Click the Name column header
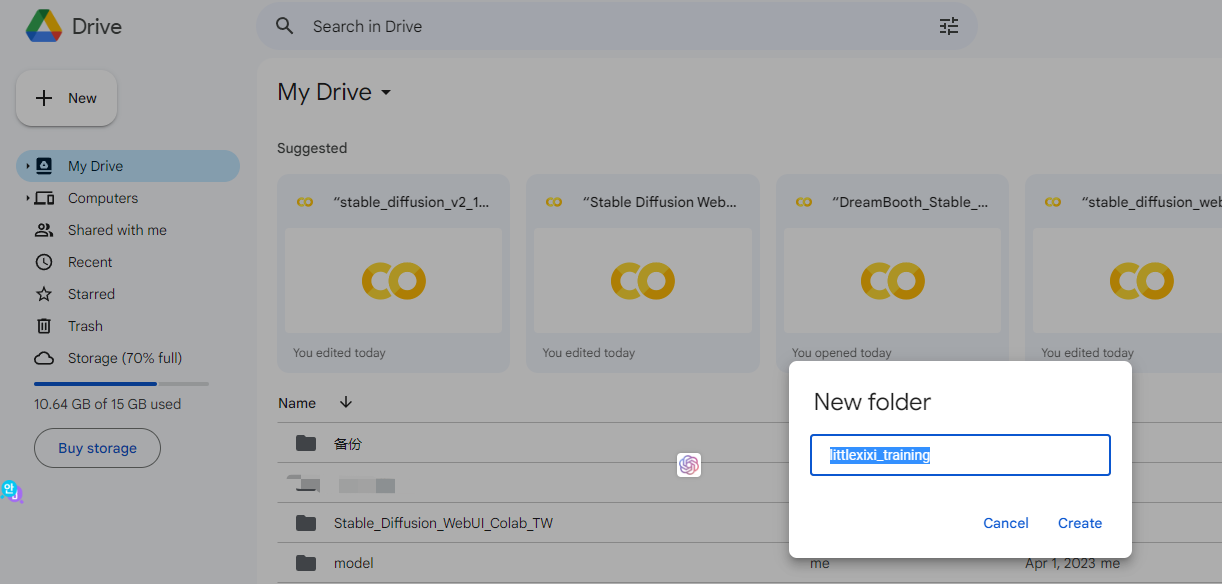The height and width of the screenshot is (584, 1222). point(297,403)
